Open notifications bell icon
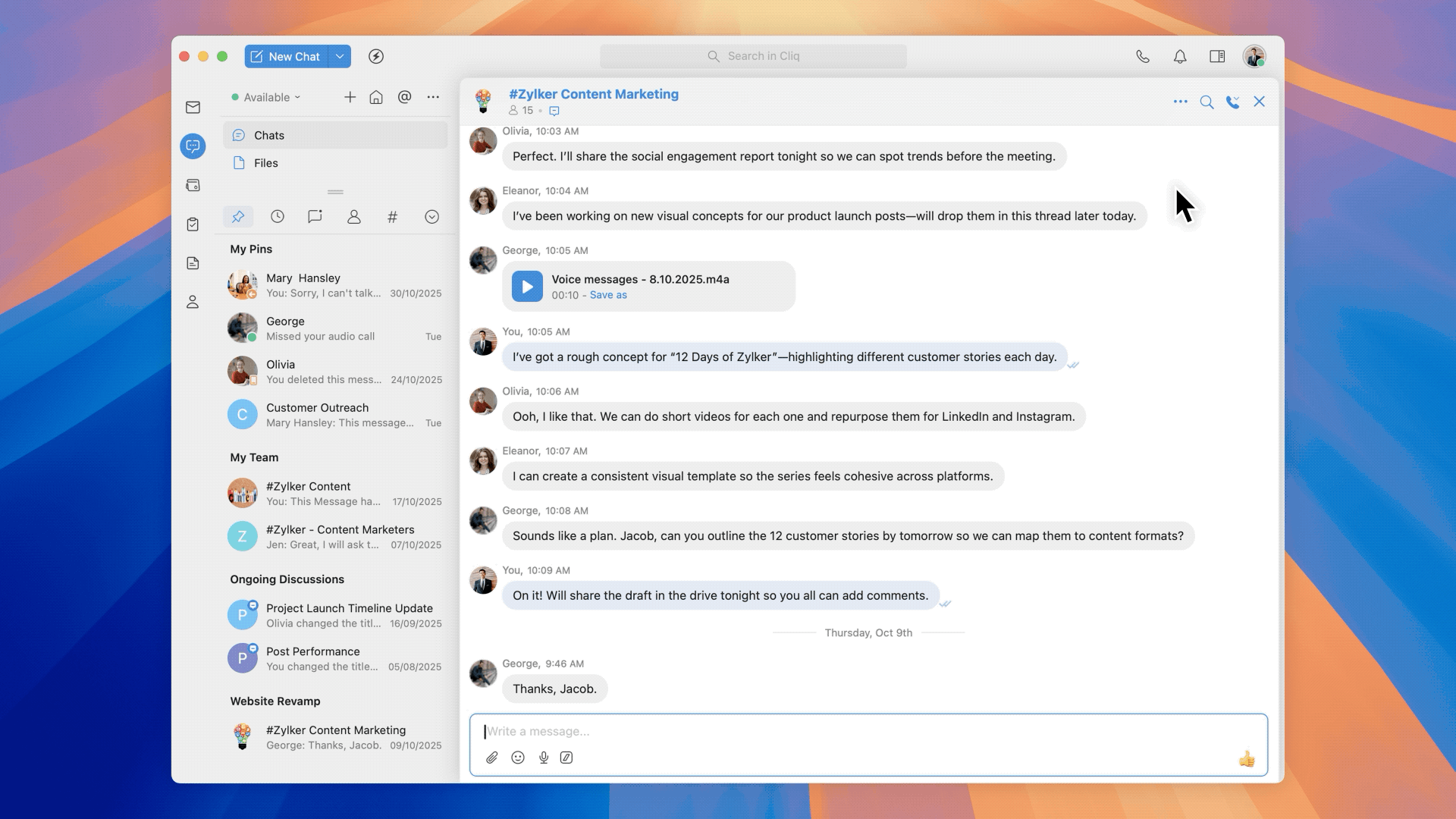 point(1180,56)
